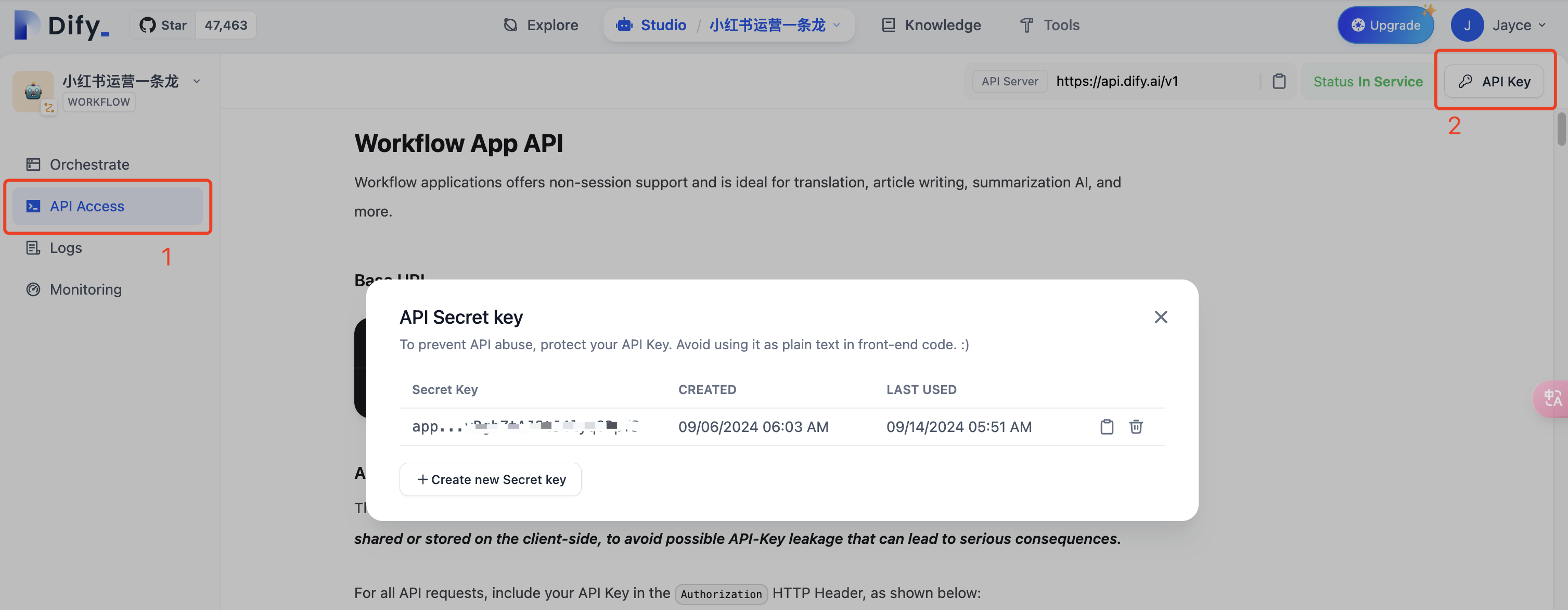Open Orchestrate in the sidebar

coord(107,164)
